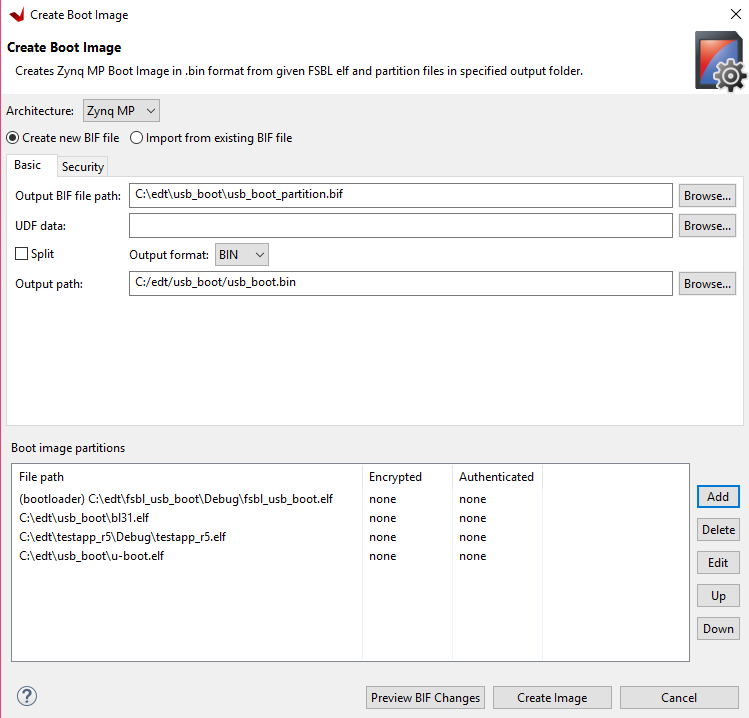Delete the selected partition

[718, 530]
